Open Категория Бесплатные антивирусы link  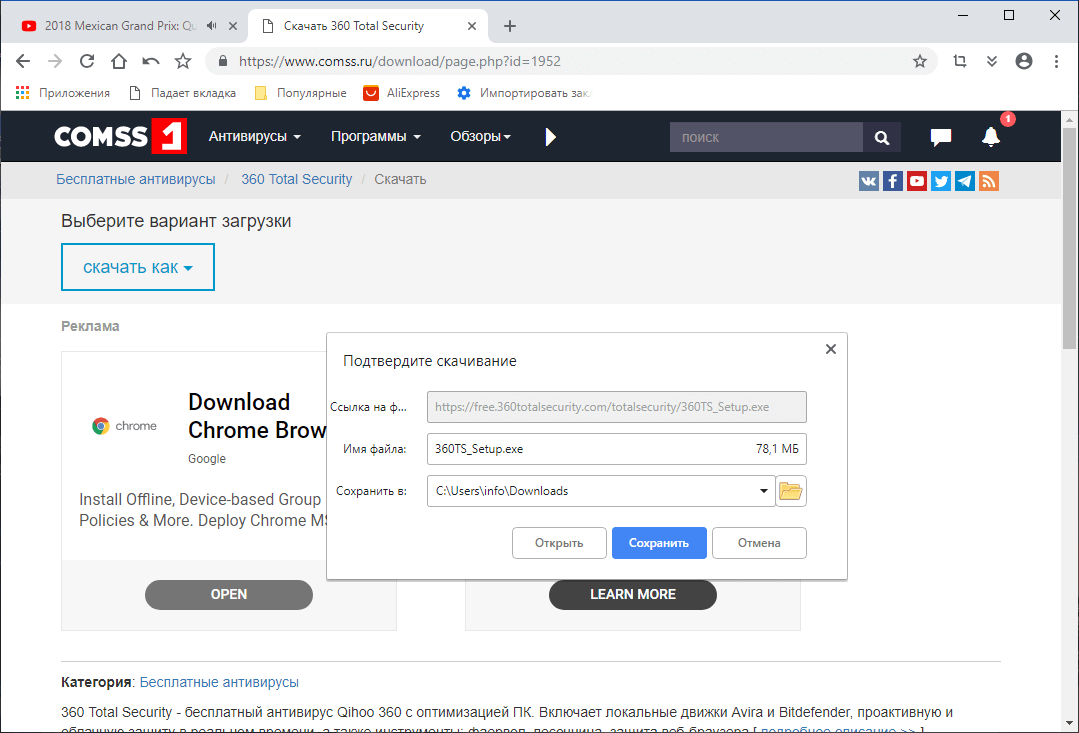(219, 682)
